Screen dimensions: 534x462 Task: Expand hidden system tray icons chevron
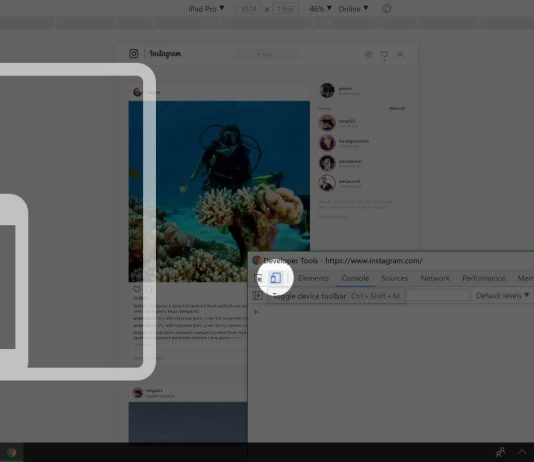coord(522,452)
